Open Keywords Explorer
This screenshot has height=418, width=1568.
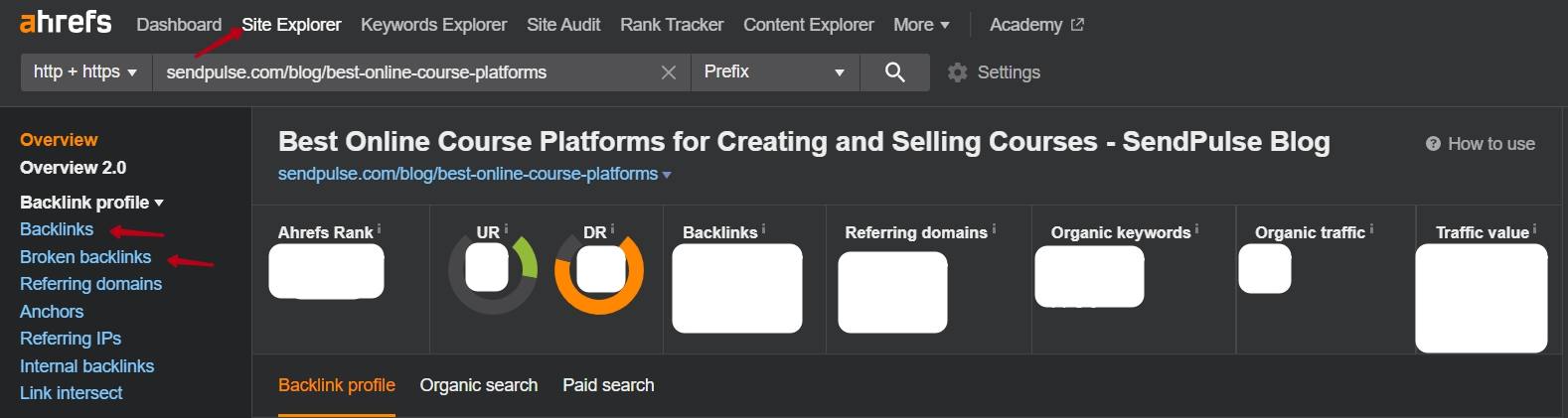[x=433, y=25]
